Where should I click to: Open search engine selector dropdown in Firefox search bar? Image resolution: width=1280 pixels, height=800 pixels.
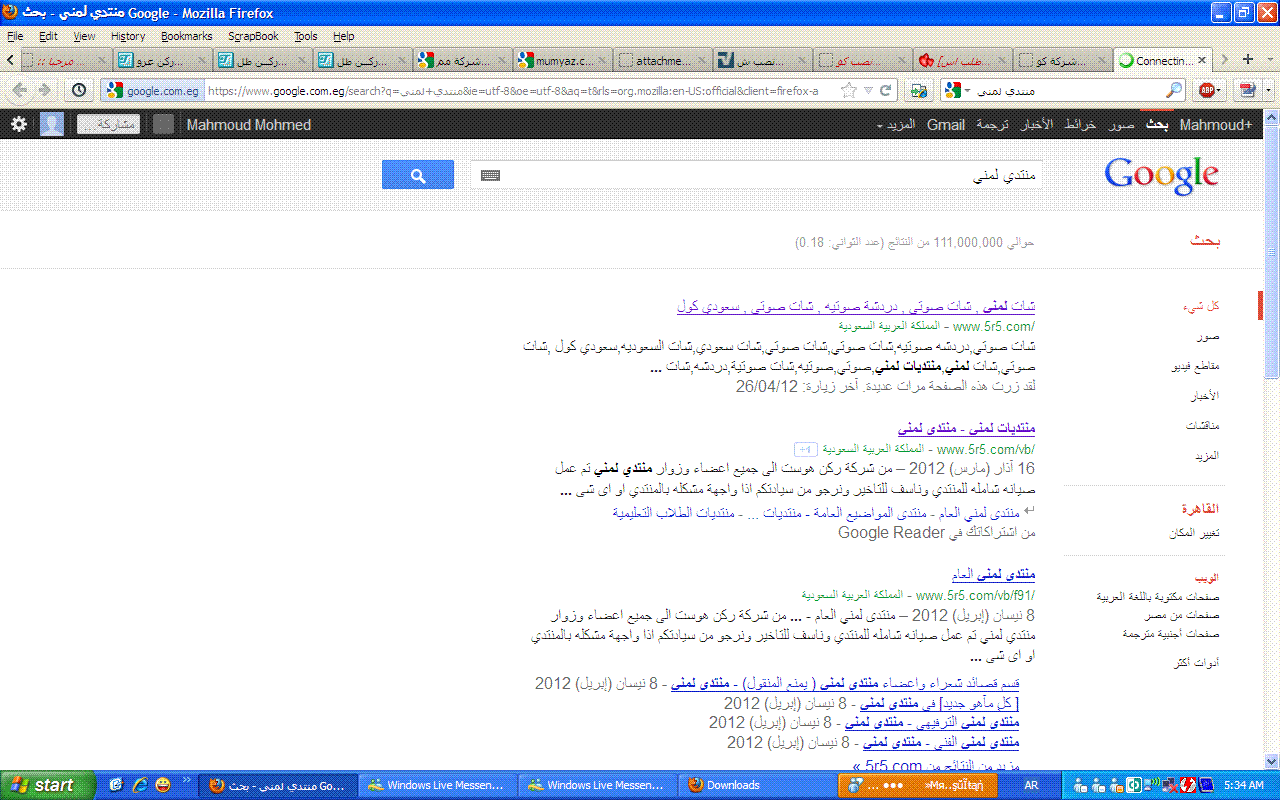[x=957, y=90]
